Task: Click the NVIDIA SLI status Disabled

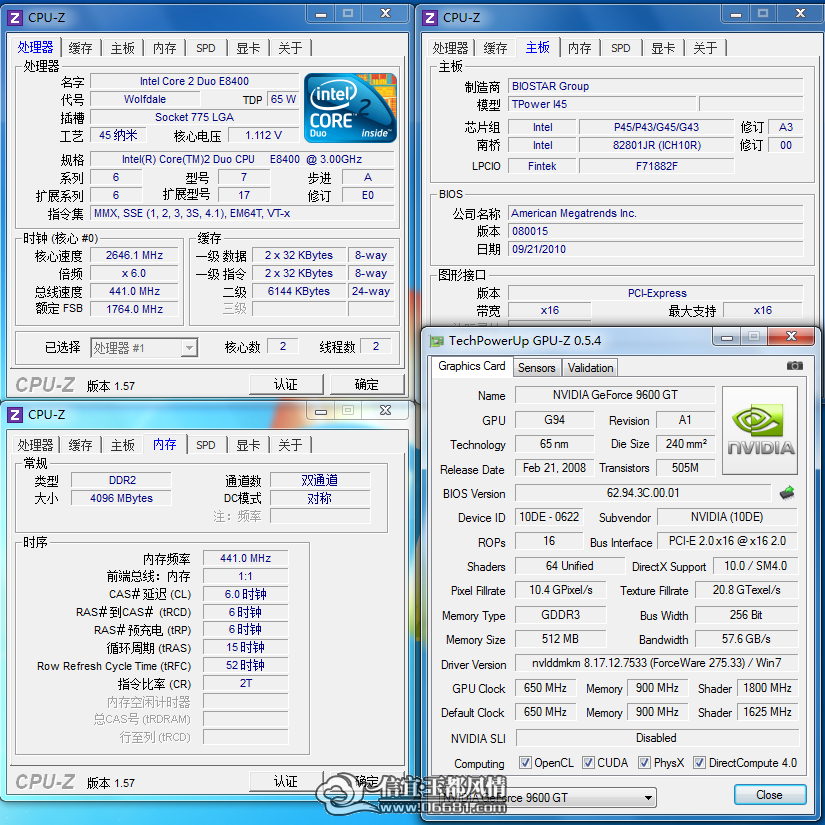Action: click(656, 738)
